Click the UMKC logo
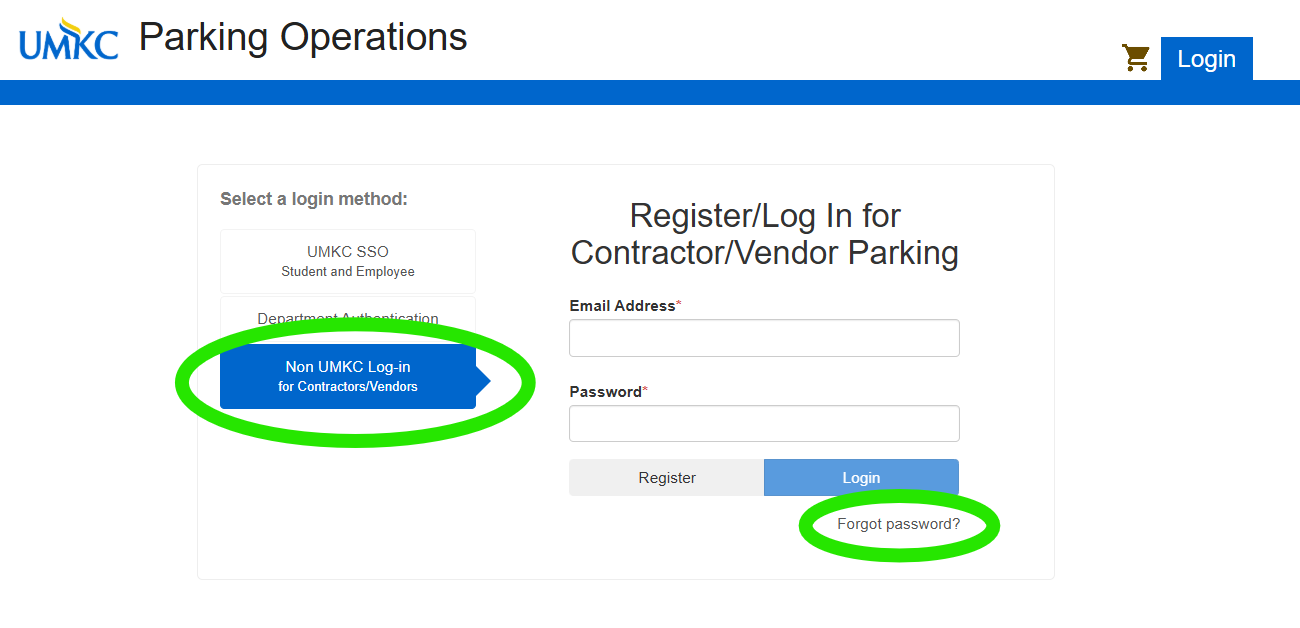1300x628 pixels. pyautogui.click(x=68, y=40)
